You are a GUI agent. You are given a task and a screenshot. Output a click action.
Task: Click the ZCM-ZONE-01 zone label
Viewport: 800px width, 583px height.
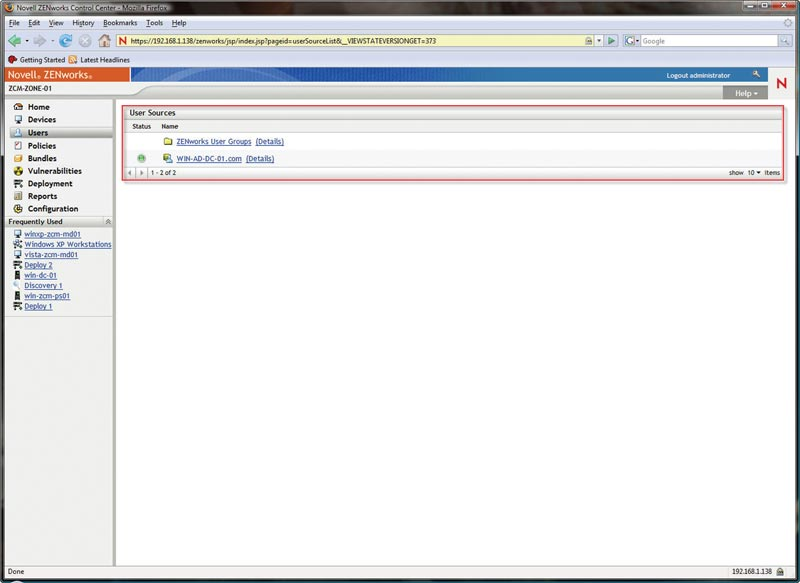pyautogui.click(x=30, y=88)
